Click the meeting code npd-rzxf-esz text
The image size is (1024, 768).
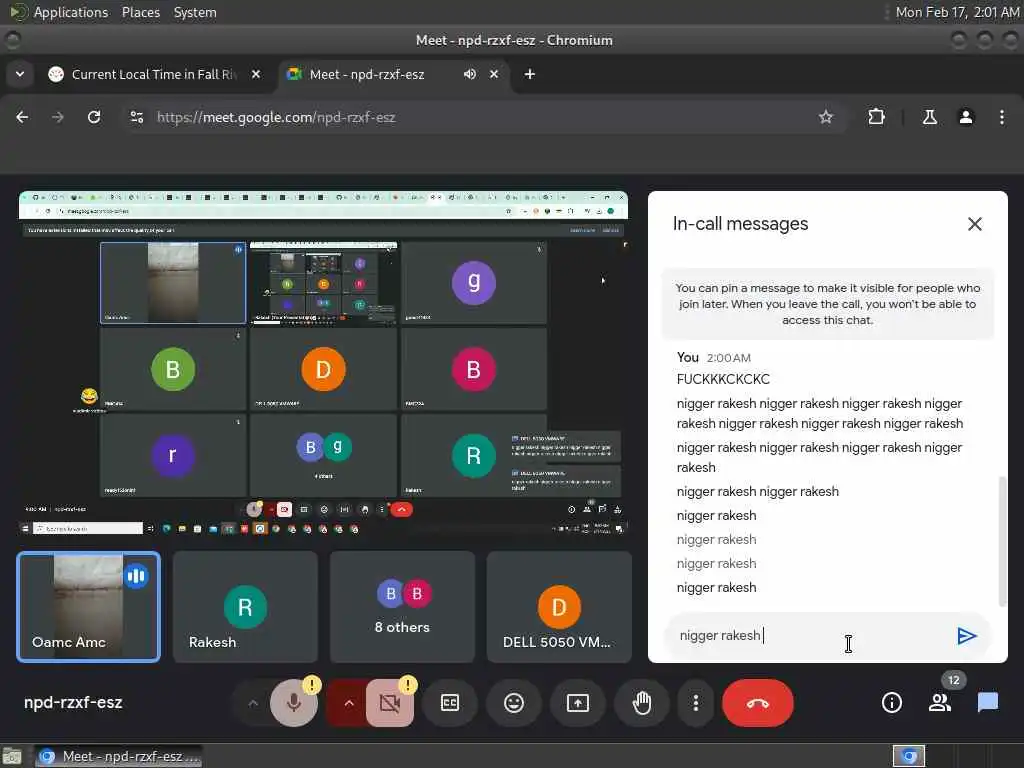(73, 703)
